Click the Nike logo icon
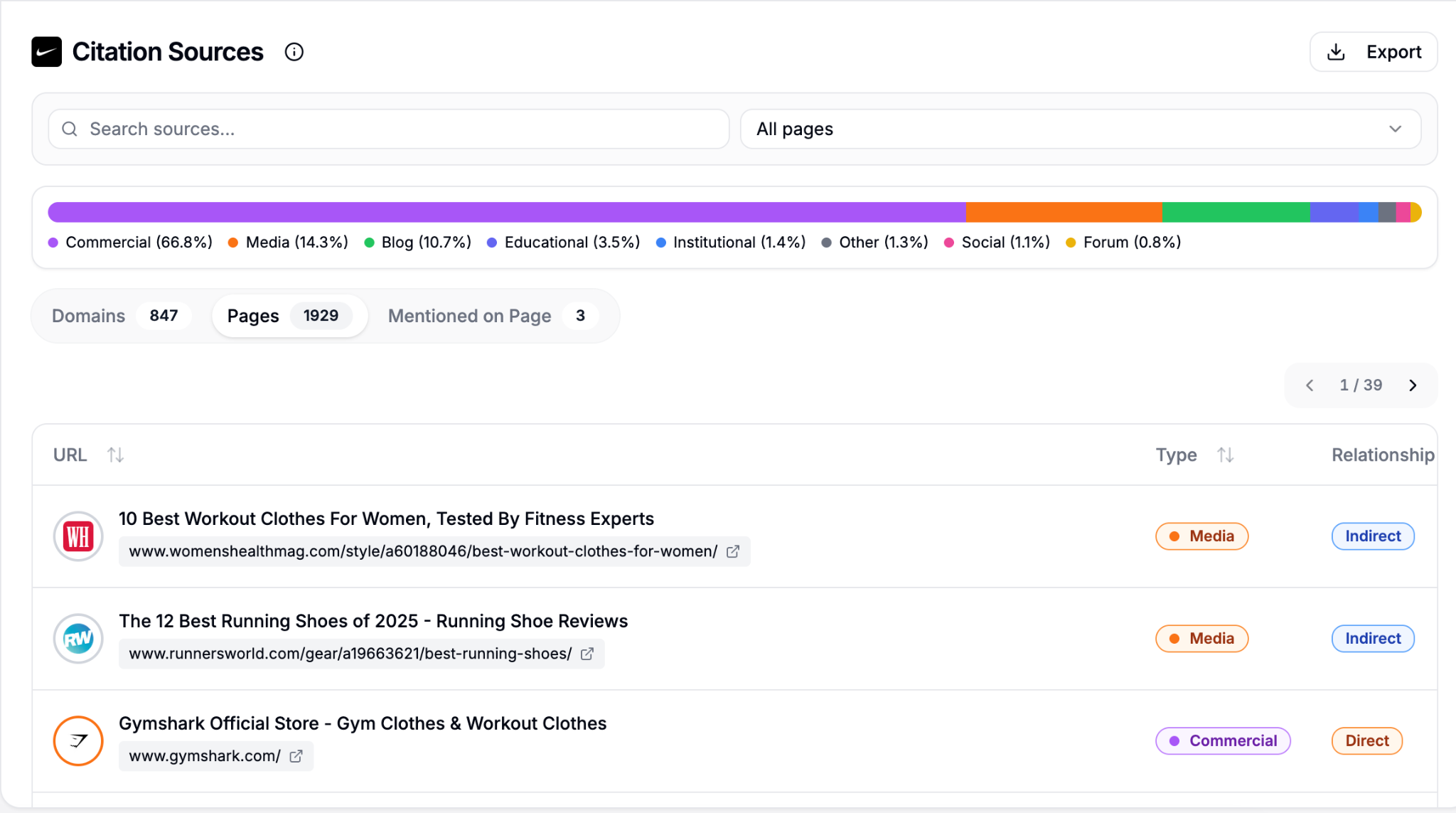 coord(47,52)
